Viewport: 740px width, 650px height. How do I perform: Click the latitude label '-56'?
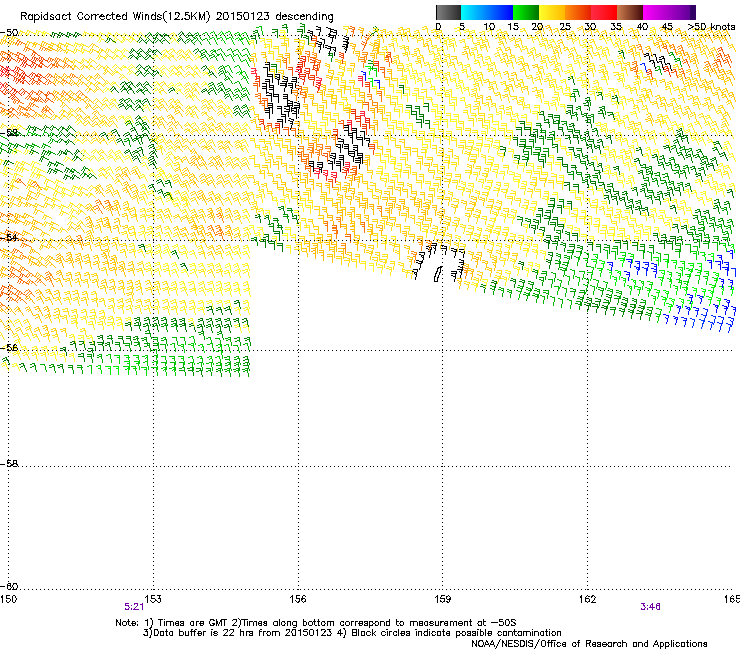(x=9, y=348)
